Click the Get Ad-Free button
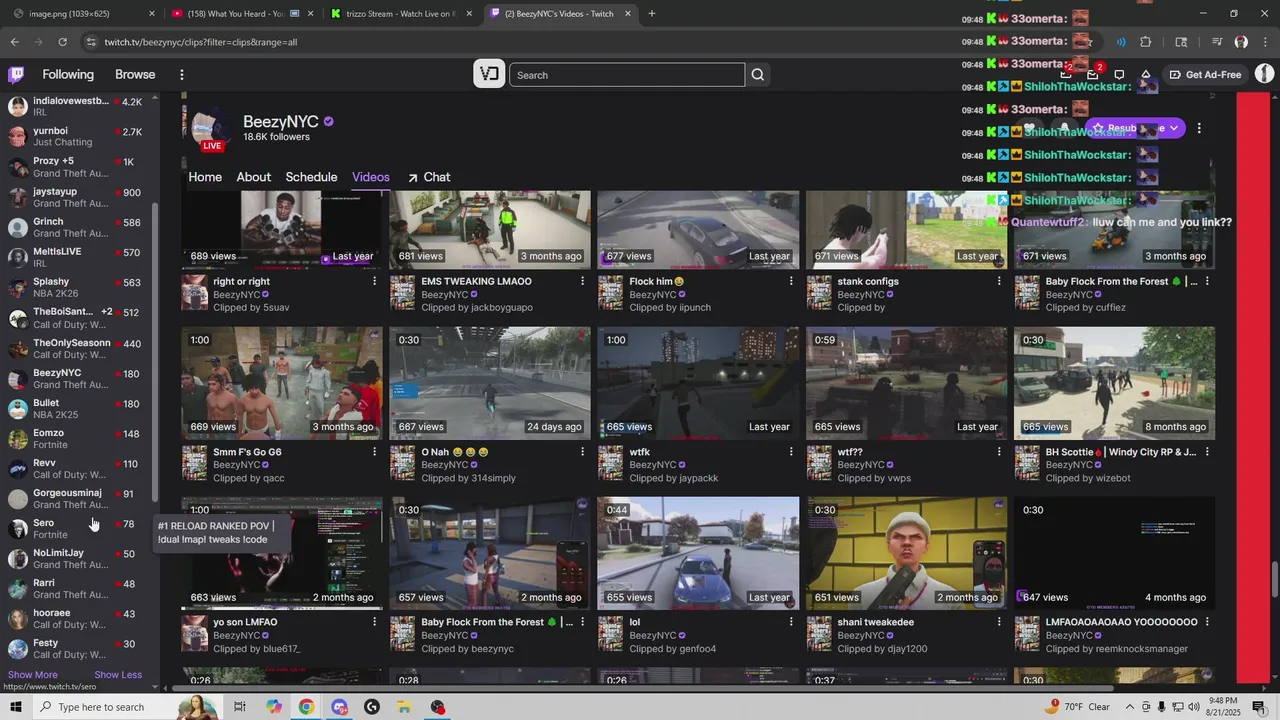1280x720 pixels. pos(1206,75)
